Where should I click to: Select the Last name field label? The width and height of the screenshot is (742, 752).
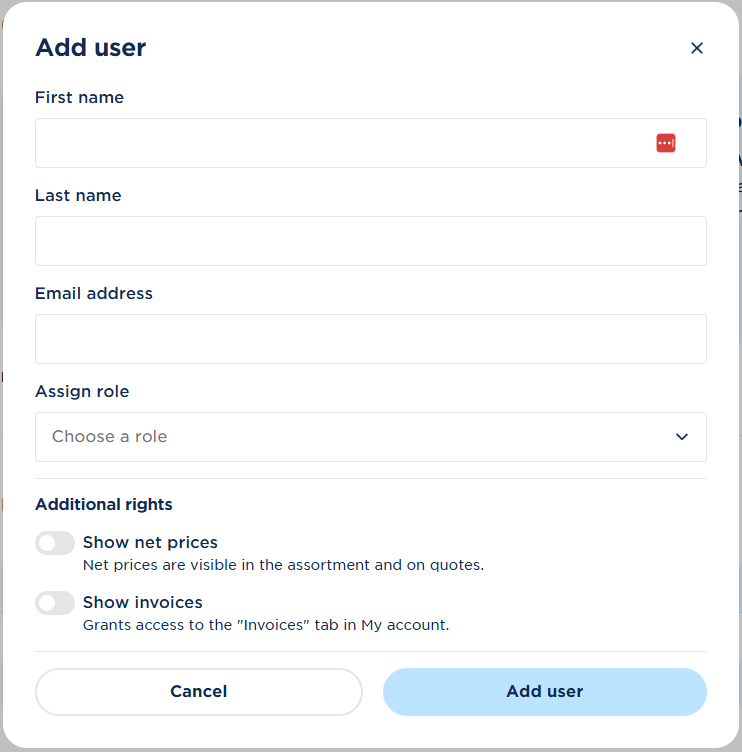click(x=78, y=195)
